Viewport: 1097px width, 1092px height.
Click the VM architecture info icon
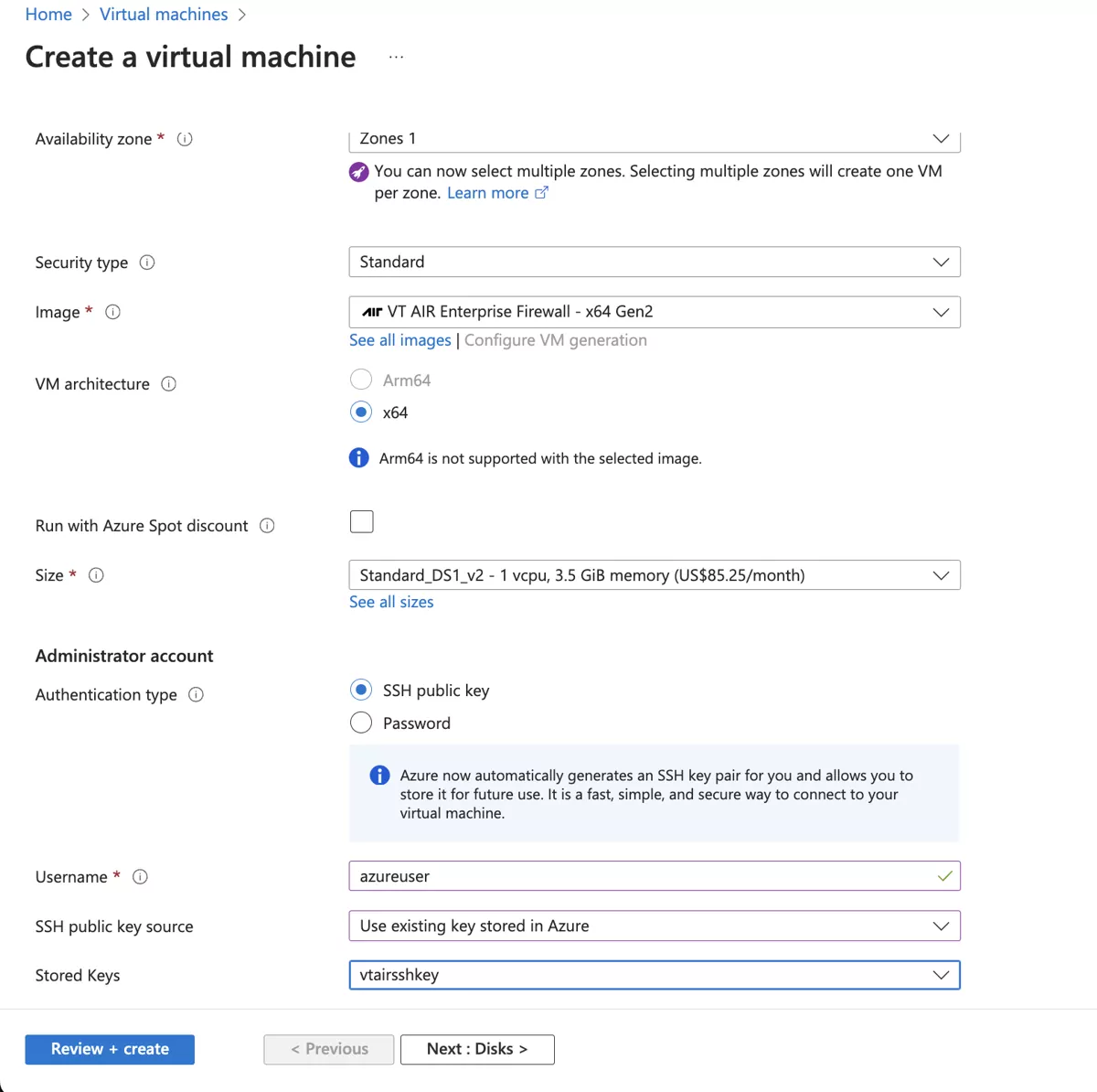pos(169,383)
